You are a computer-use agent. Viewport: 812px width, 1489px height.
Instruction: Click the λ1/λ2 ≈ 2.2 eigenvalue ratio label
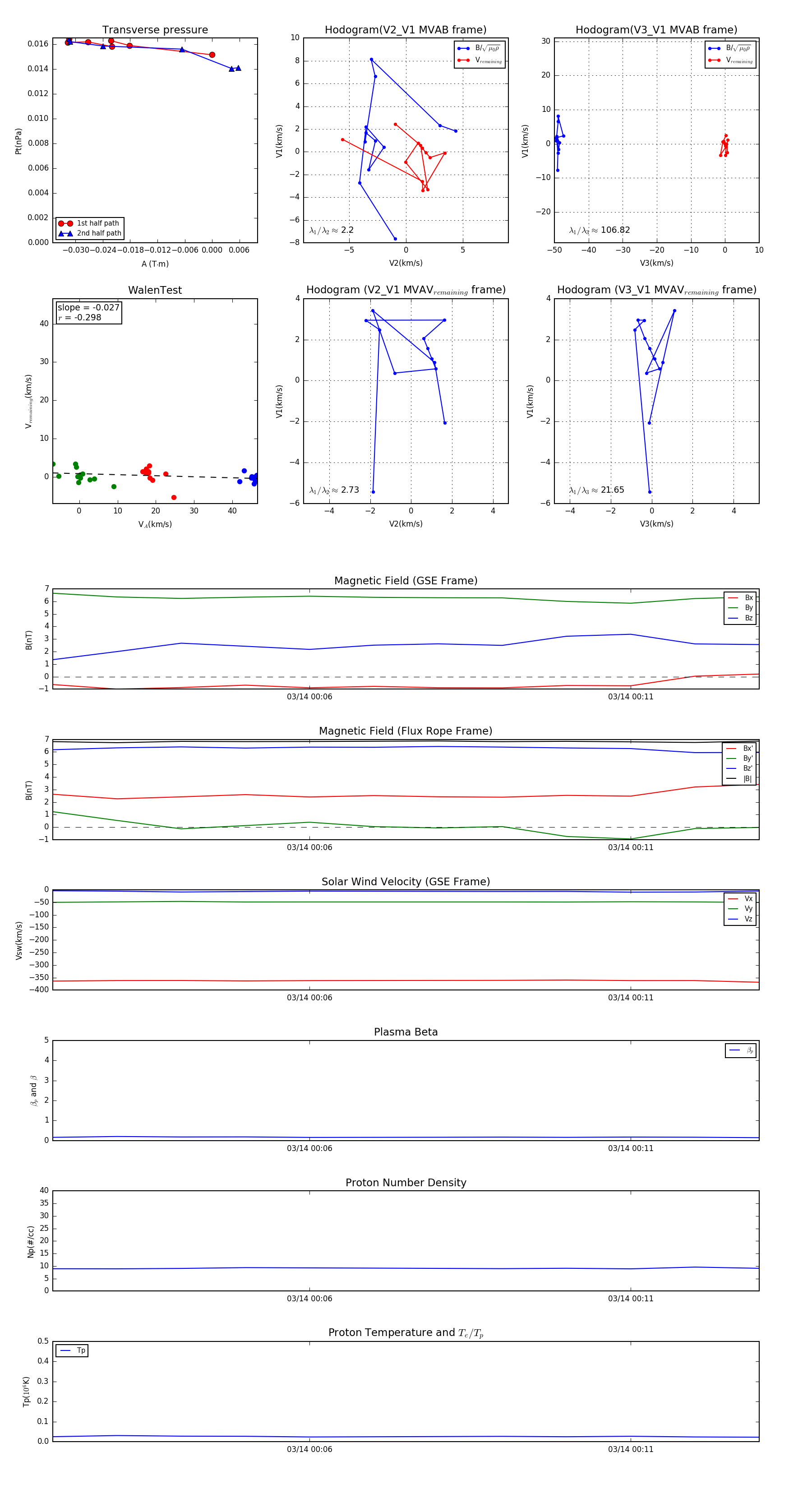(x=331, y=230)
